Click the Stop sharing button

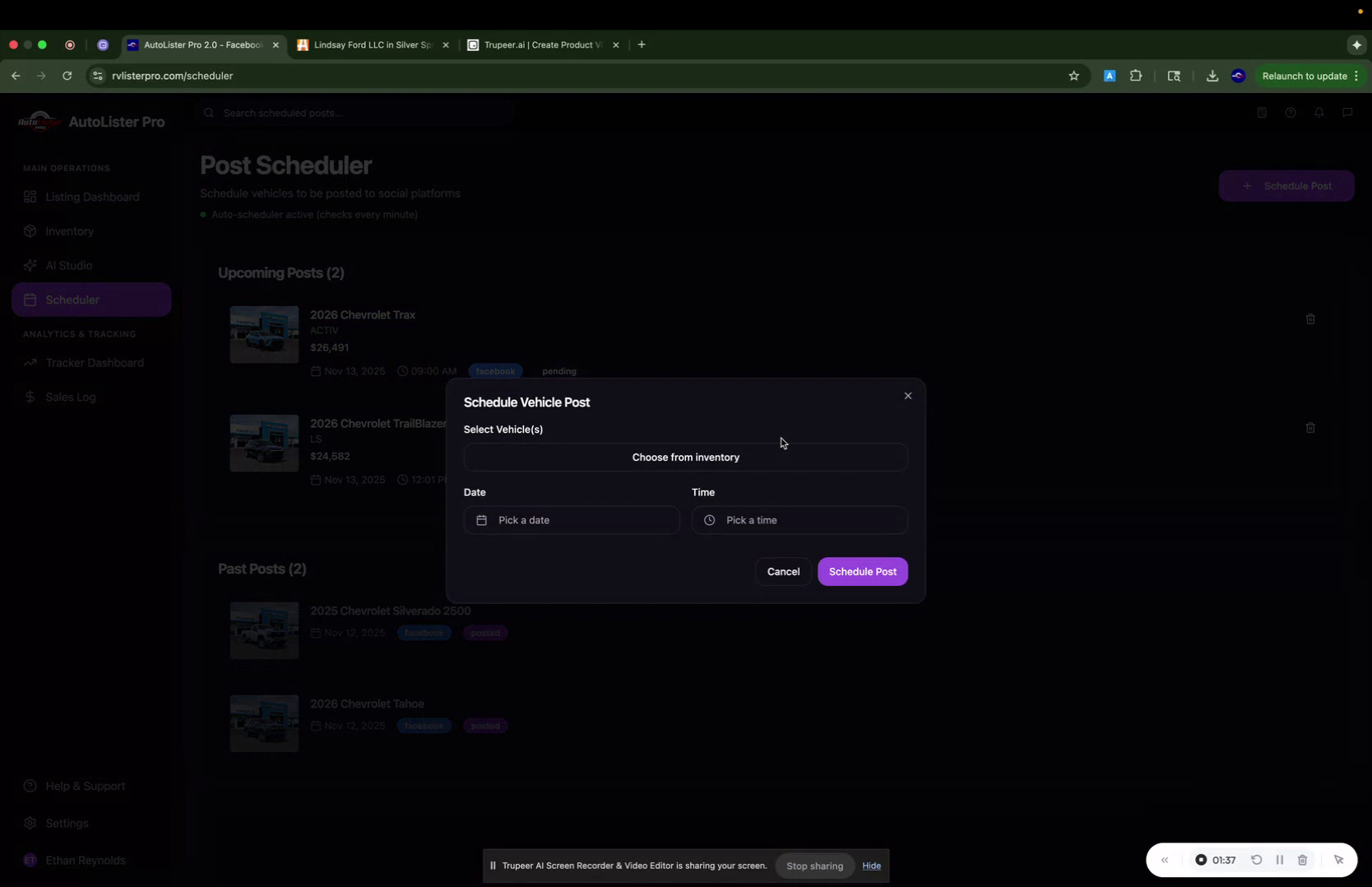pyautogui.click(x=814, y=866)
